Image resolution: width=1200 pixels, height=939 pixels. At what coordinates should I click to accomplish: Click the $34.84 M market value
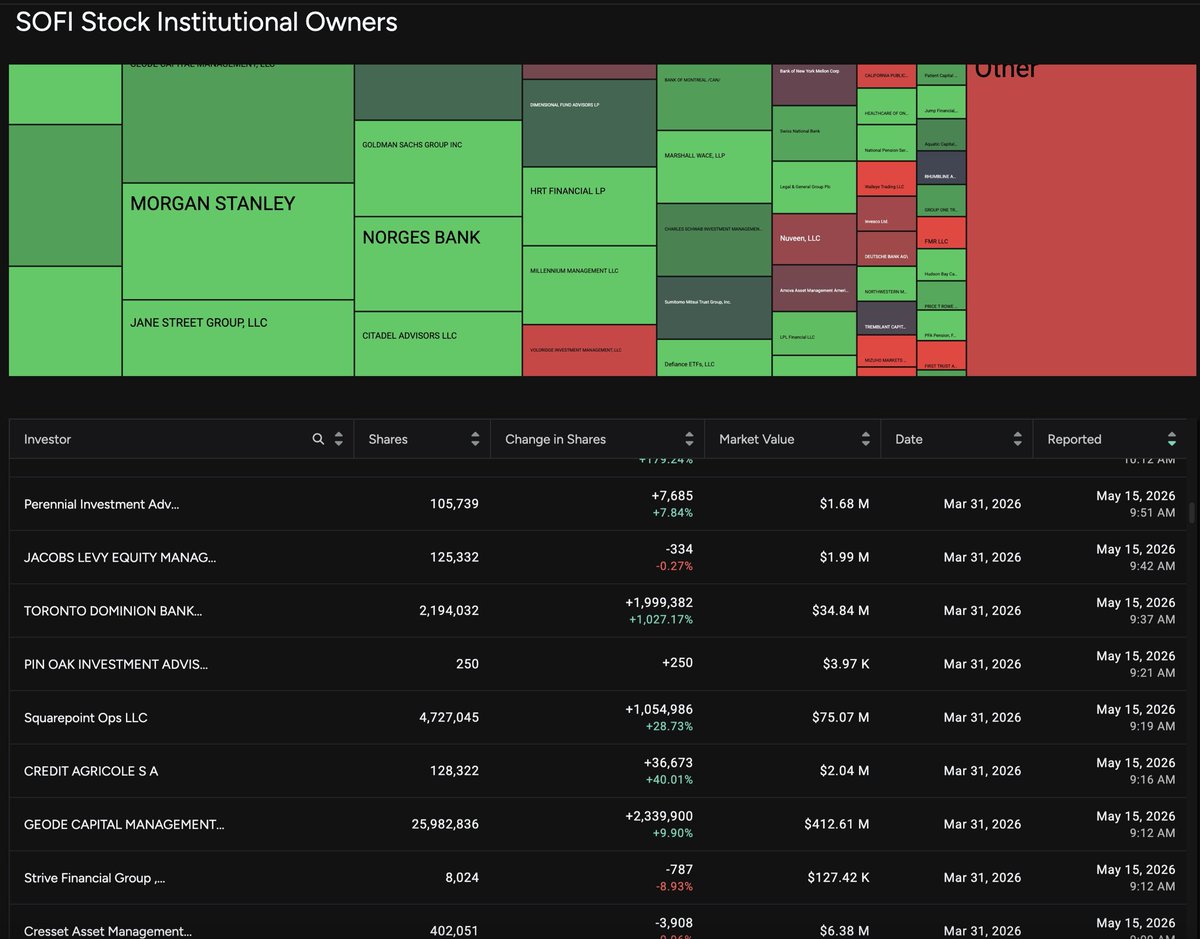coord(840,611)
